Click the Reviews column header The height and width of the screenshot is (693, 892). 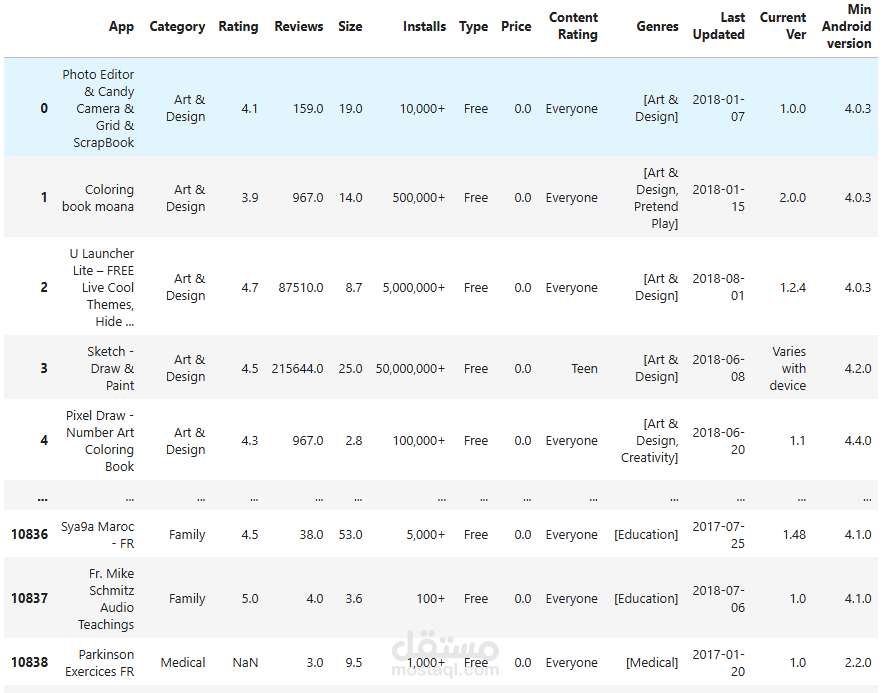click(x=299, y=27)
